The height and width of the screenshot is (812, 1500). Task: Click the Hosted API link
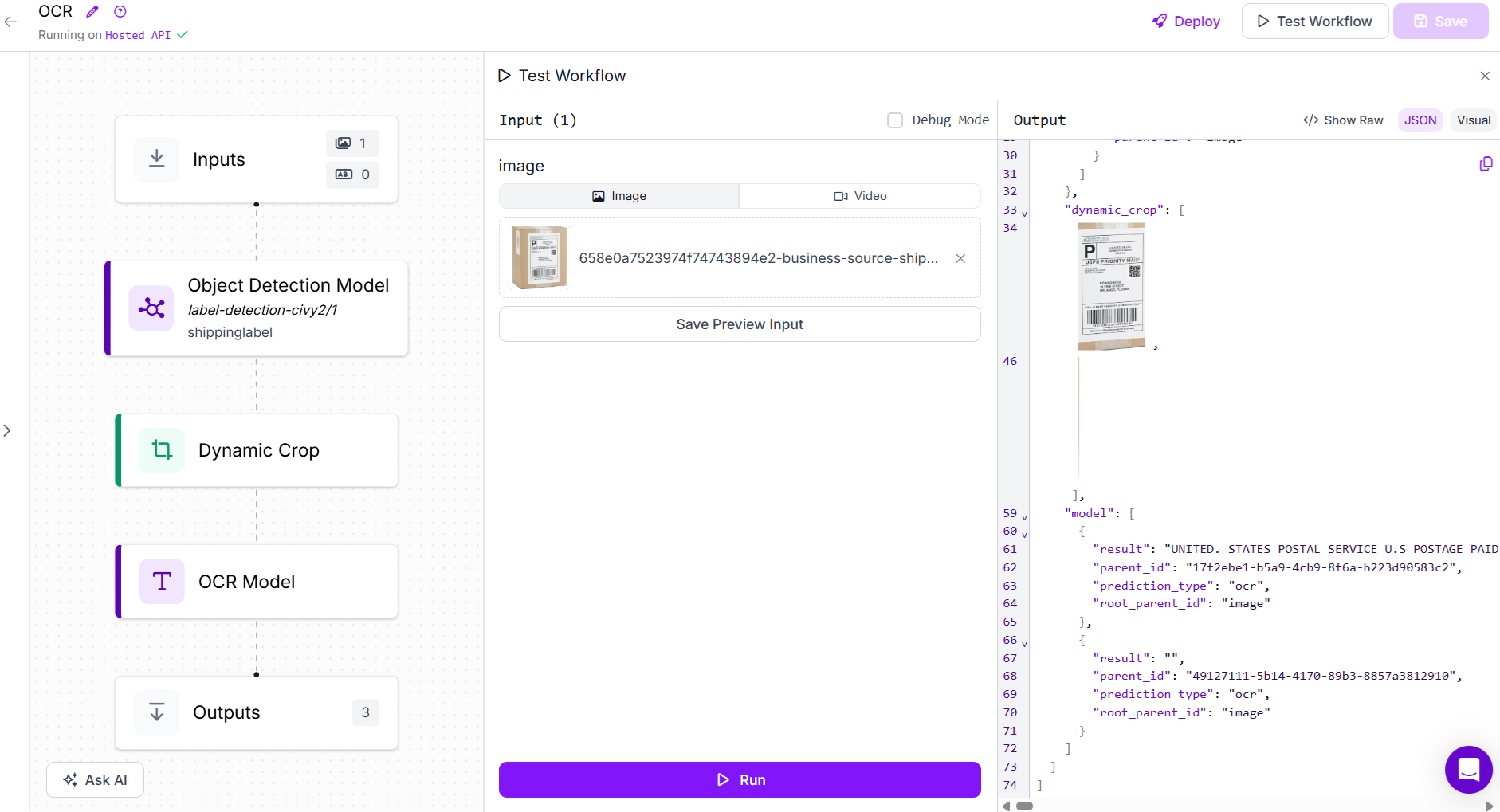tap(138, 35)
